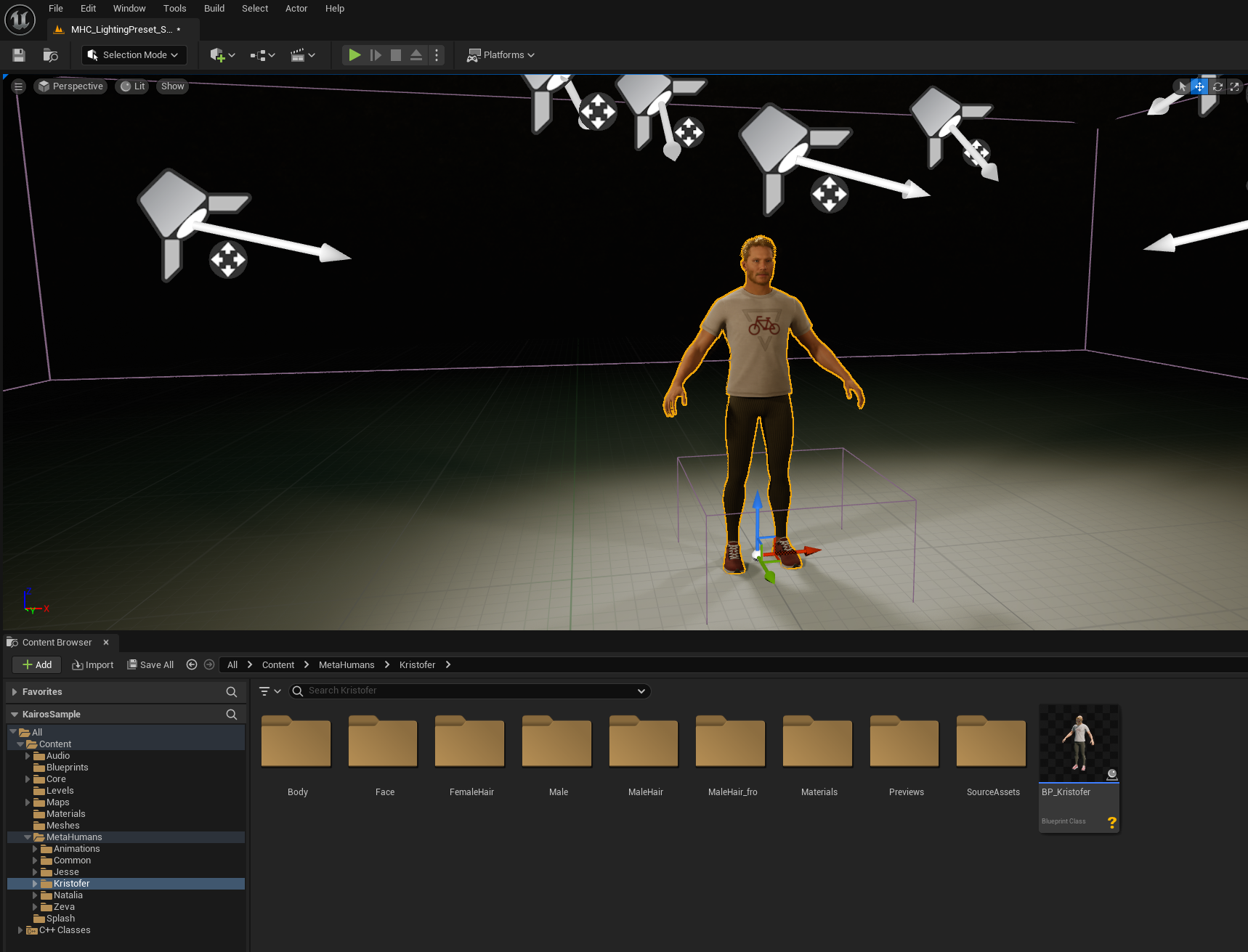
Task: Click the Add content button
Action: click(36, 664)
